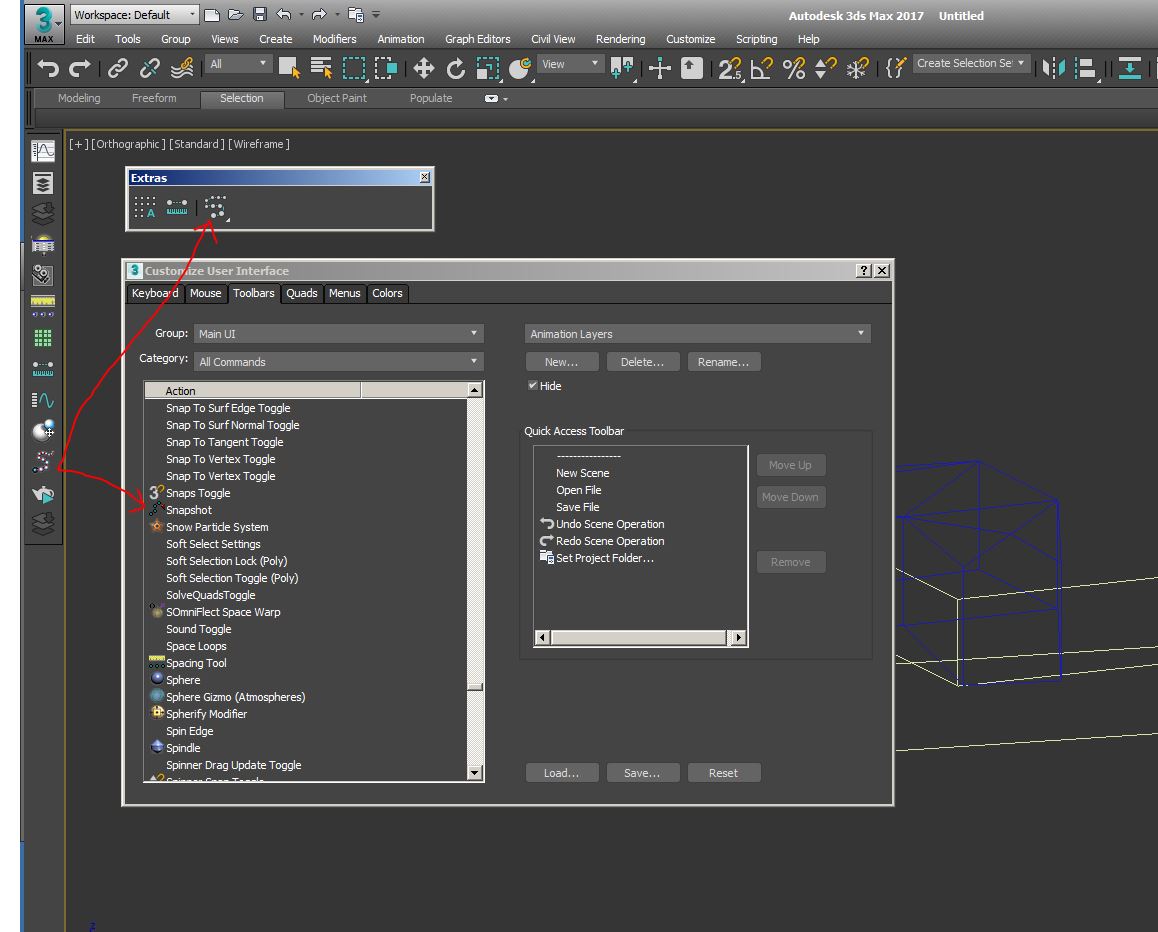Screen dimensions: 1158x932
Task: Click the Select and Uniform Scale tool
Action: coord(489,68)
